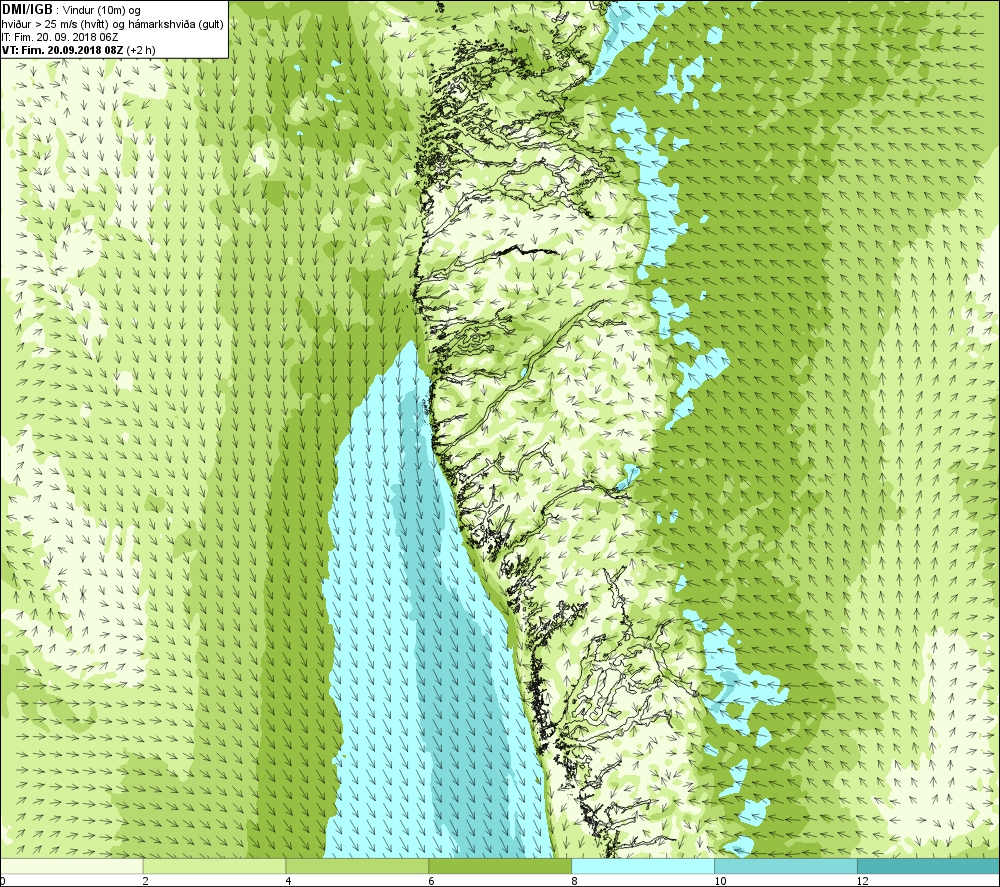The width and height of the screenshot is (1000, 887).
Task: Click the 12+ m/s teal legend swatch
Action: click(929, 866)
